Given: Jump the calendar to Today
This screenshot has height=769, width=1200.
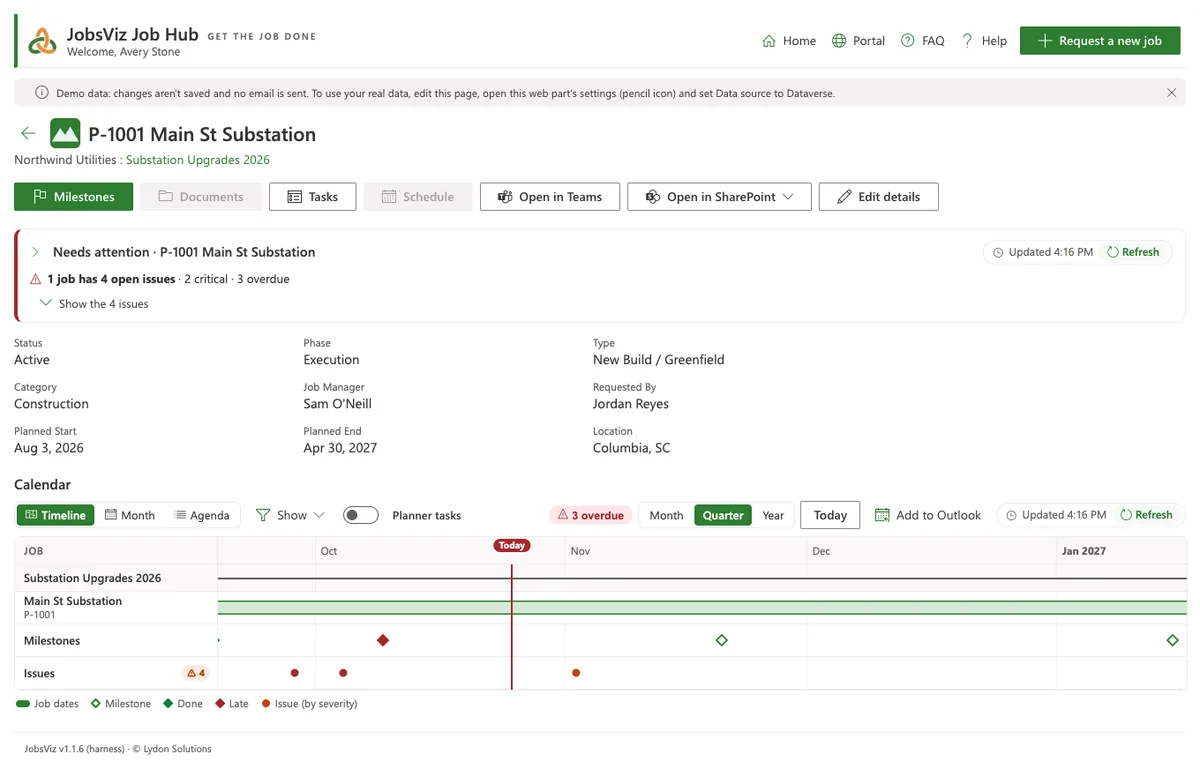Looking at the screenshot, I should [x=830, y=515].
